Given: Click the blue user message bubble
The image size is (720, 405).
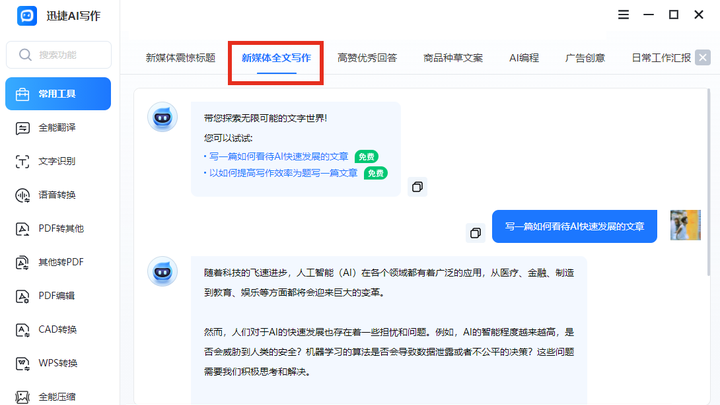Looking at the screenshot, I should [x=574, y=226].
